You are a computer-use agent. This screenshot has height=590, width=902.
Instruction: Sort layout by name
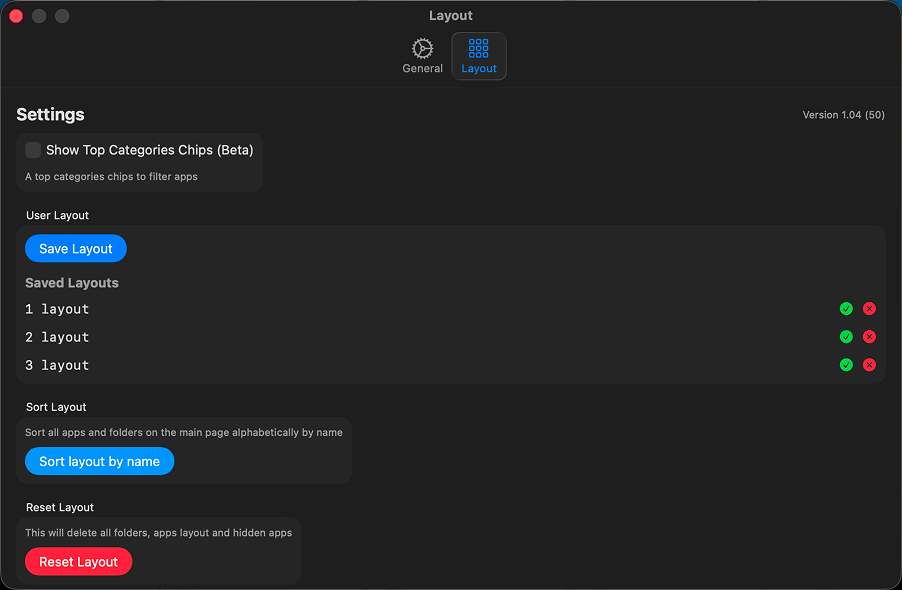[99, 461]
